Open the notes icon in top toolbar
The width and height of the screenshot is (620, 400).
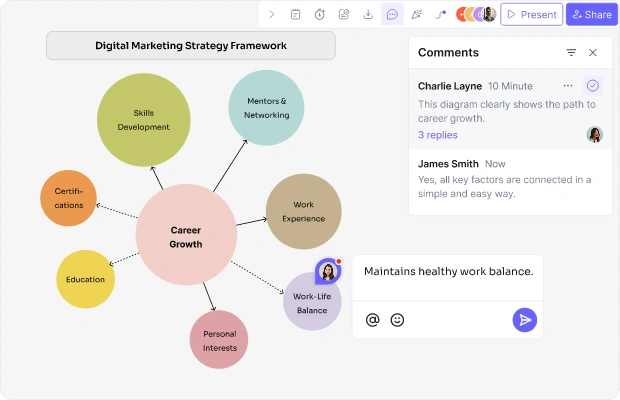(x=295, y=15)
